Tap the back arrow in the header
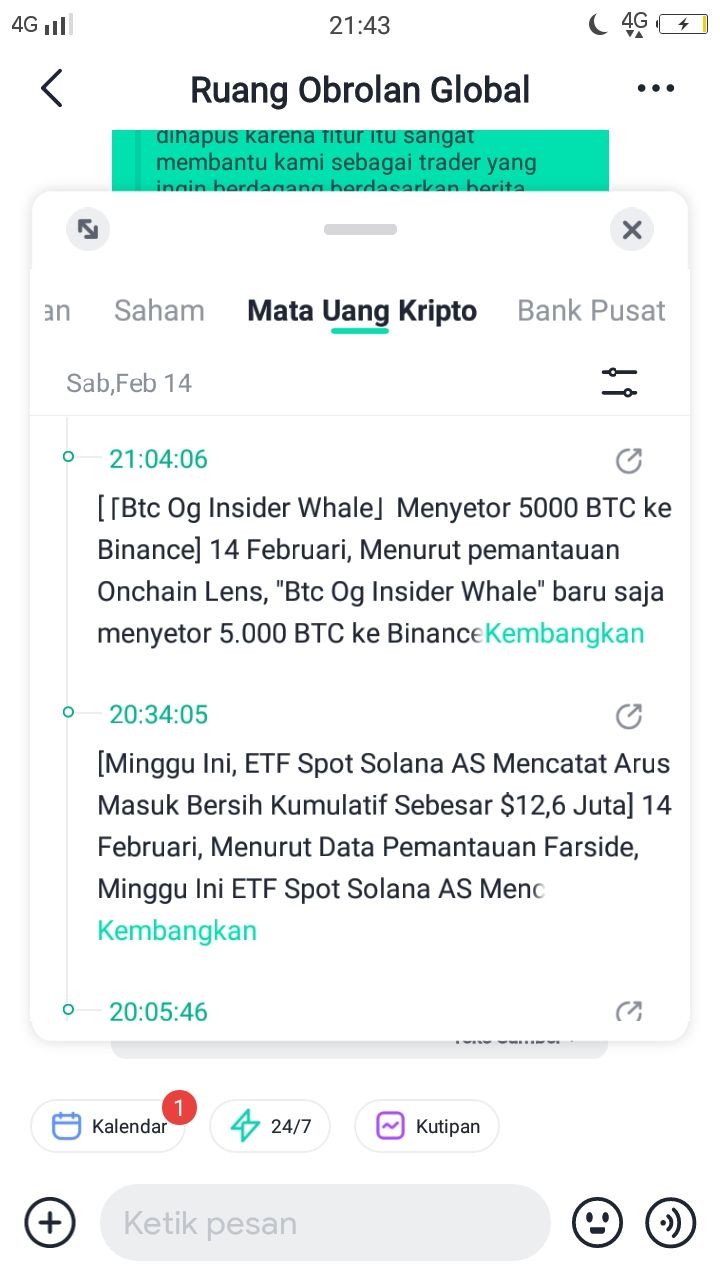This screenshot has height=1280, width=720. pos(52,89)
